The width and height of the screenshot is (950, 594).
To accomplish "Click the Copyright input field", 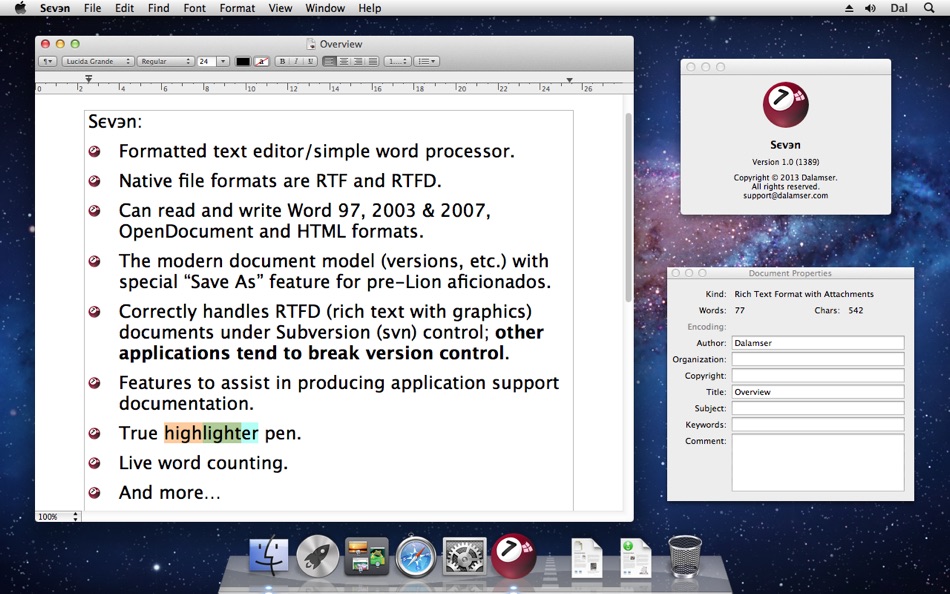I will 818,376.
